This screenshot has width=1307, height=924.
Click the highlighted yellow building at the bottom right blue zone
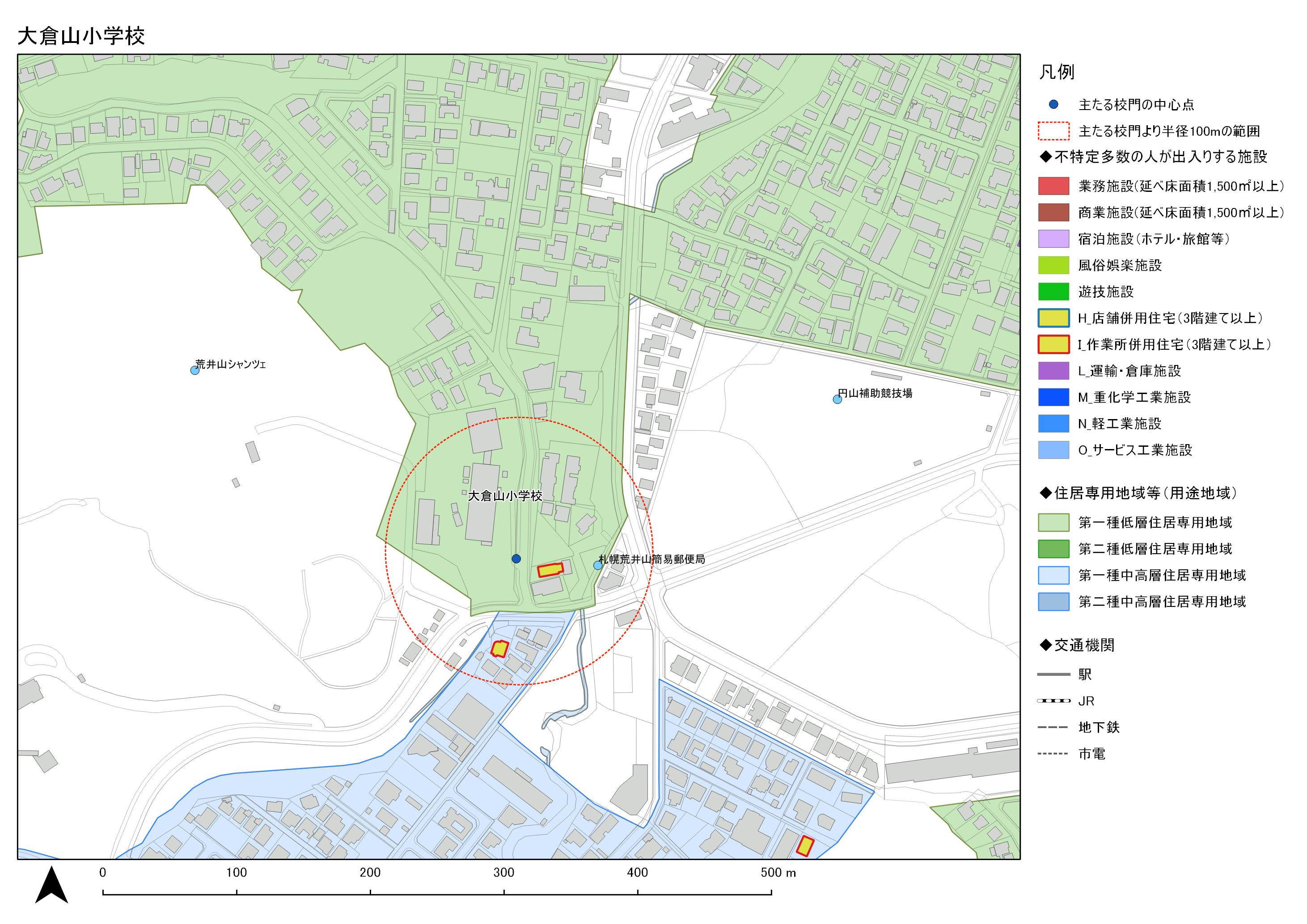pyautogui.click(x=805, y=846)
